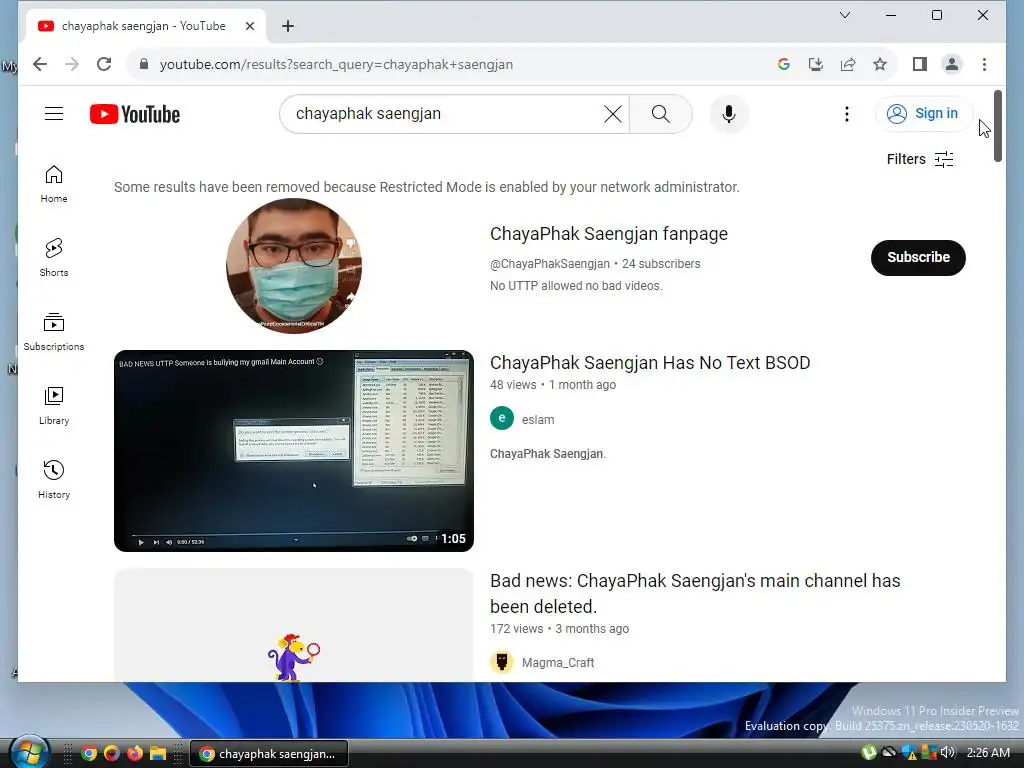Click the Magma_Craft channel avatar
Viewport: 1024px width, 768px height.
point(502,662)
